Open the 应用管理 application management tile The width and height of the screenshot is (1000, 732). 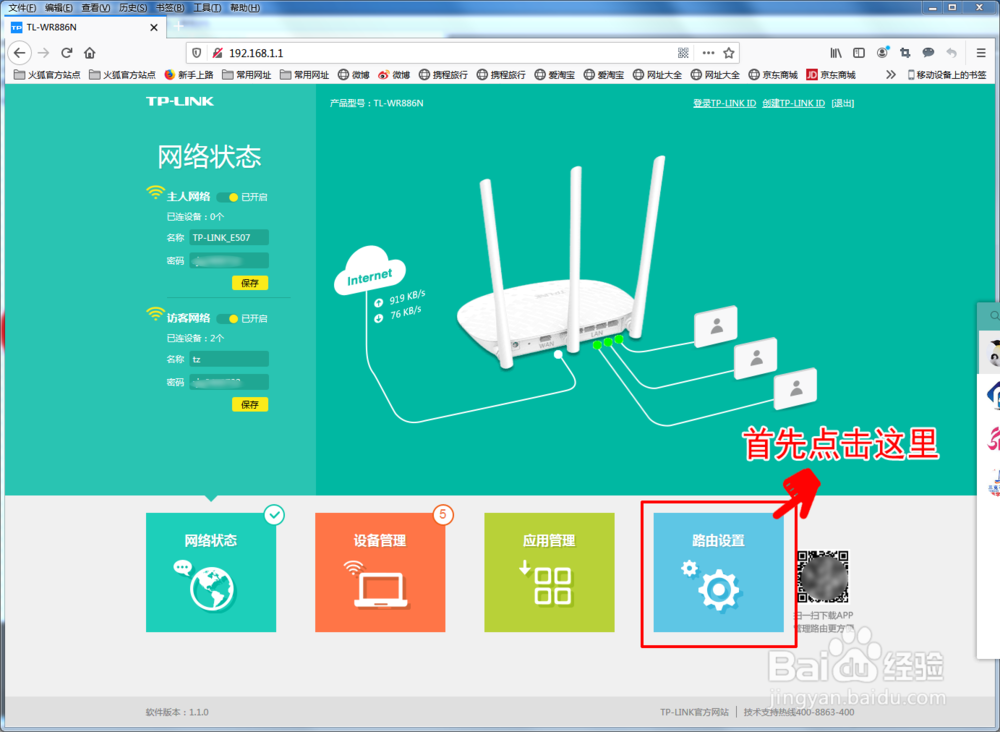click(549, 573)
